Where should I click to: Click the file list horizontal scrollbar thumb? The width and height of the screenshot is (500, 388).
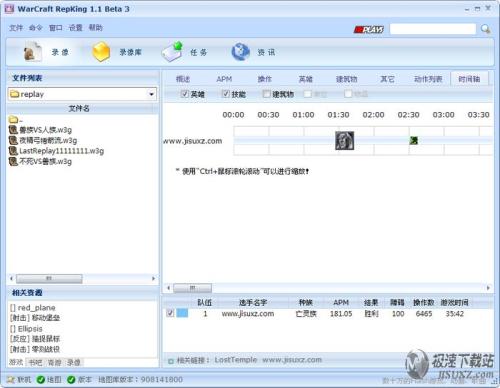(x=49, y=278)
